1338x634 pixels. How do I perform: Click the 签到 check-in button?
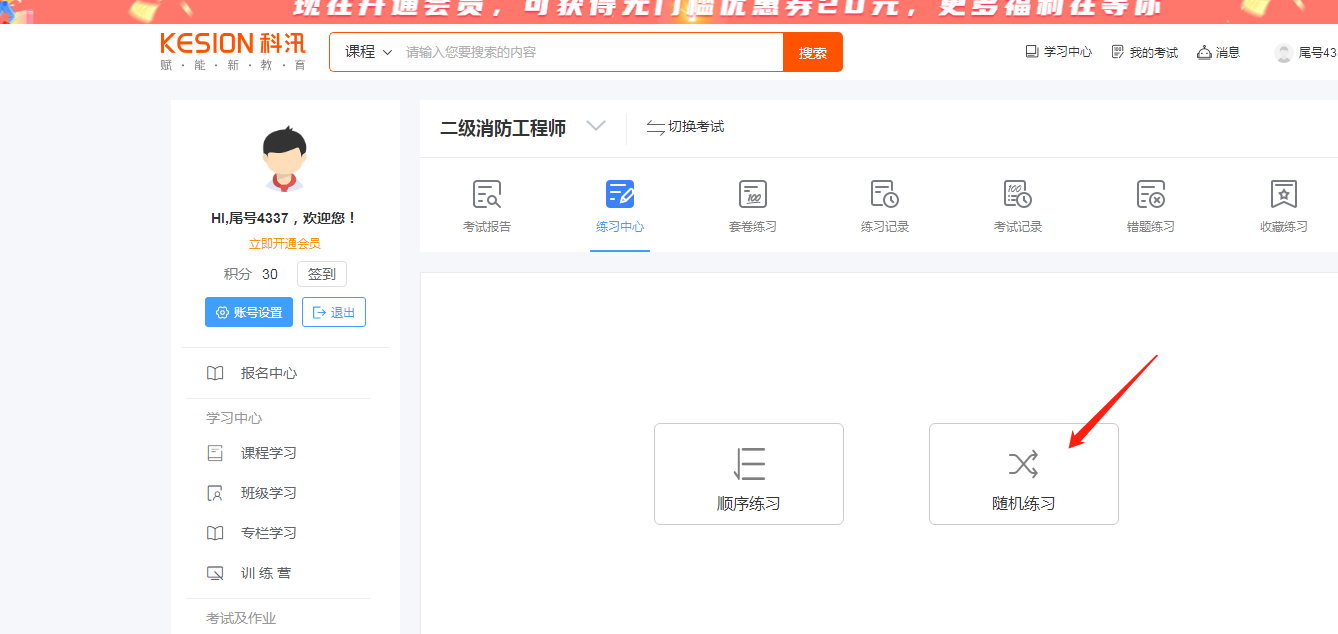pyautogui.click(x=321, y=274)
